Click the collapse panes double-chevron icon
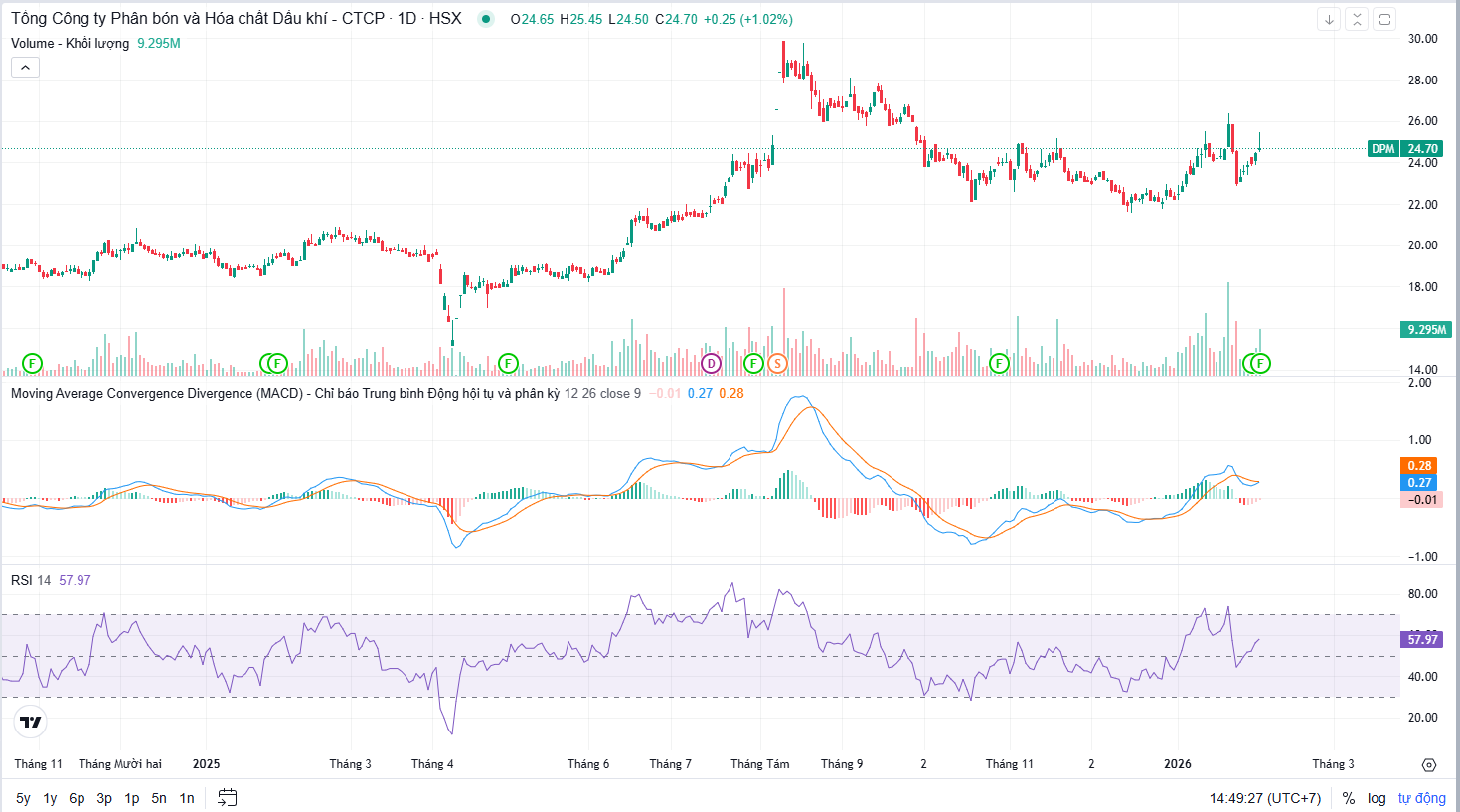The width and height of the screenshot is (1460, 812). coord(1357,19)
